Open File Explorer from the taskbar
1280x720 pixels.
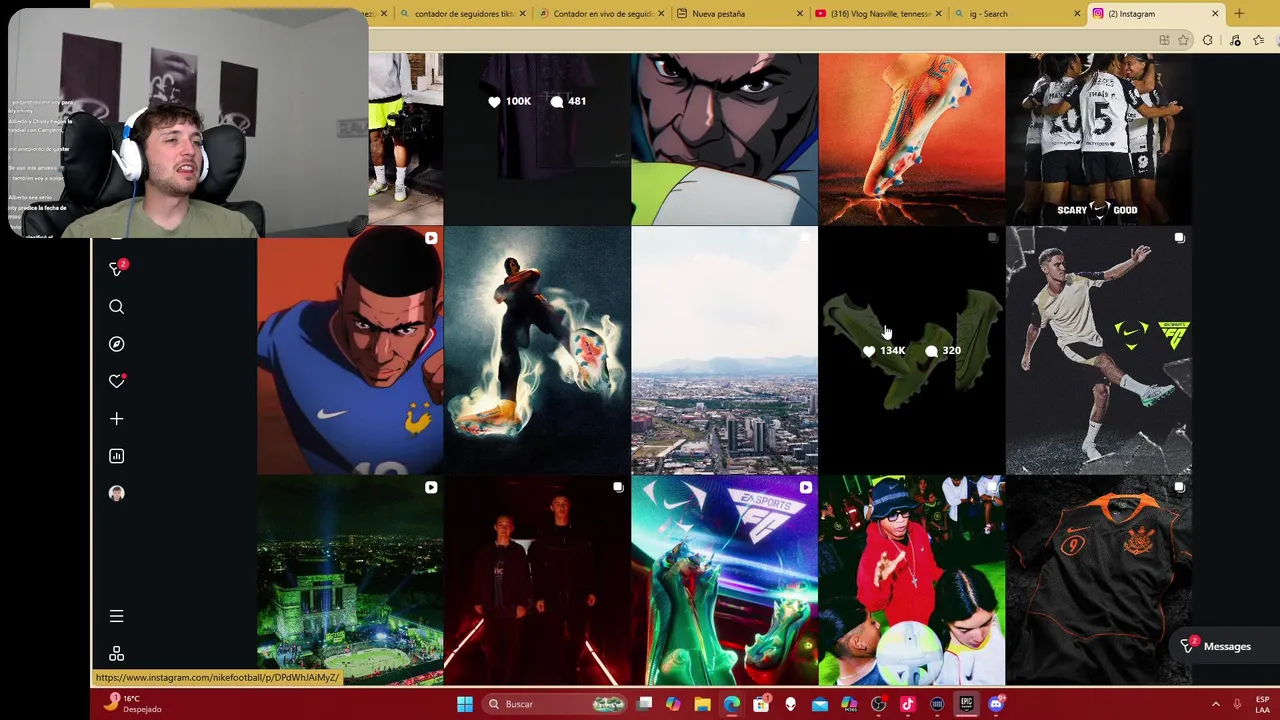pyautogui.click(x=702, y=704)
